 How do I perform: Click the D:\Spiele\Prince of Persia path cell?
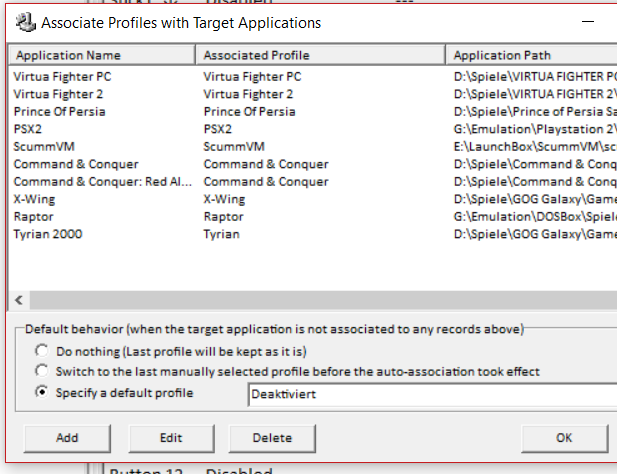(535, 112)
